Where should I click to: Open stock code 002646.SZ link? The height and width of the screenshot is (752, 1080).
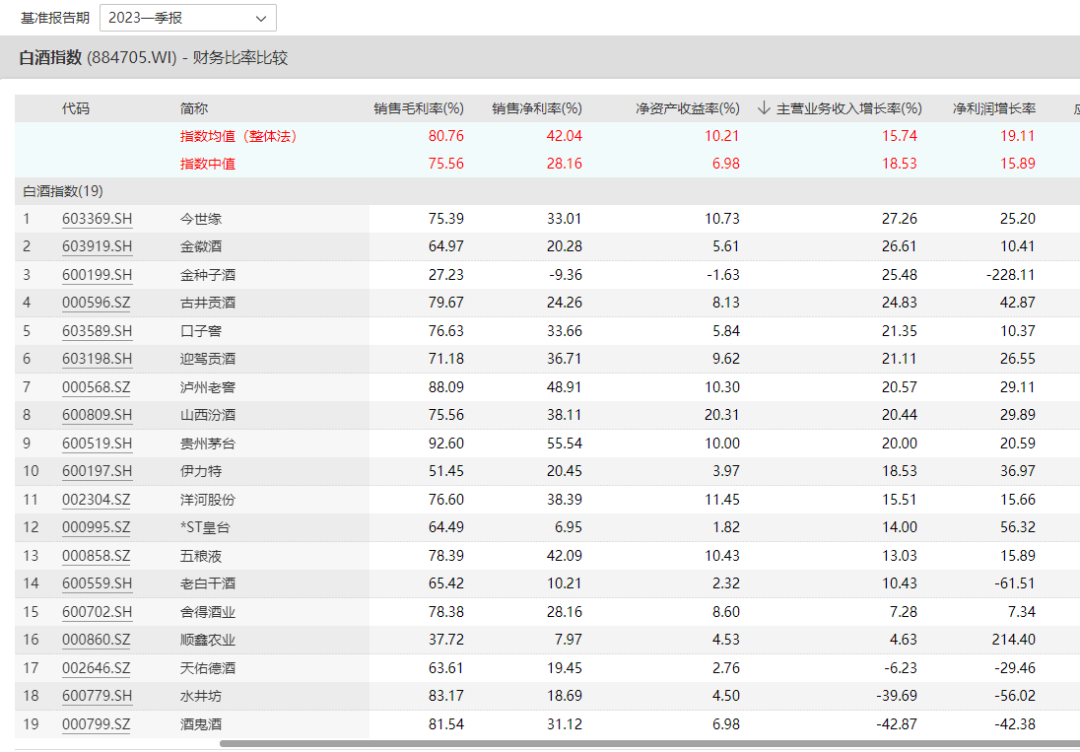click(96, 668)
